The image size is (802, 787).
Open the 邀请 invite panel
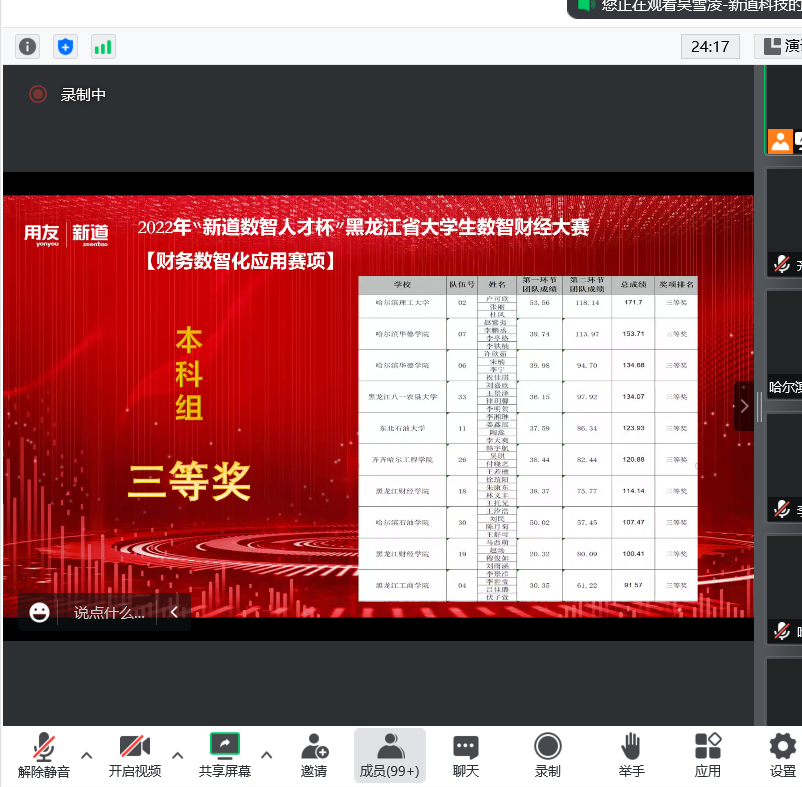pyautogui.click(x=314, y=755)
